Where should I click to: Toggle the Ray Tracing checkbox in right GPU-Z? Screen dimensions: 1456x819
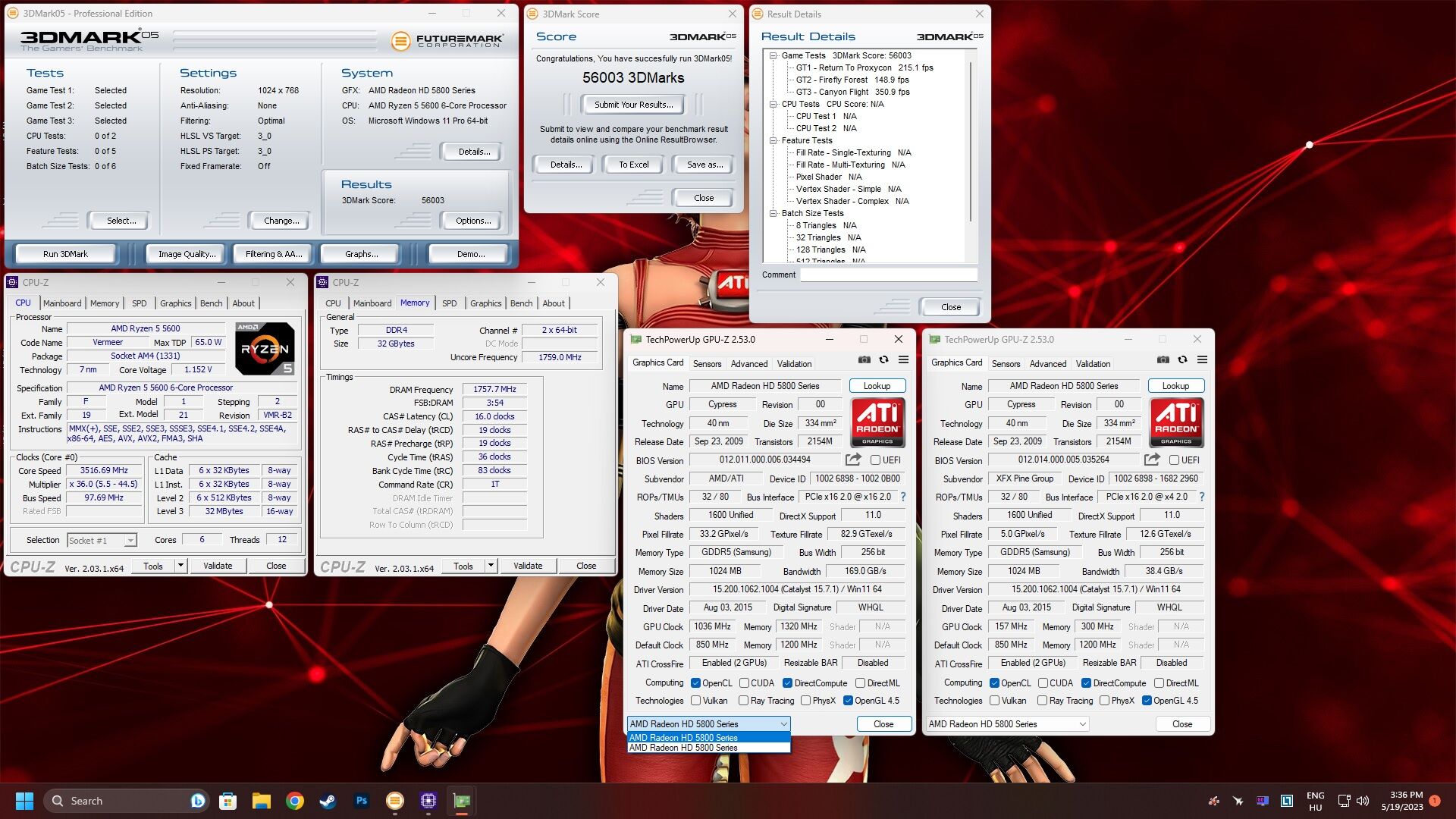click(x=1042, y=701)
